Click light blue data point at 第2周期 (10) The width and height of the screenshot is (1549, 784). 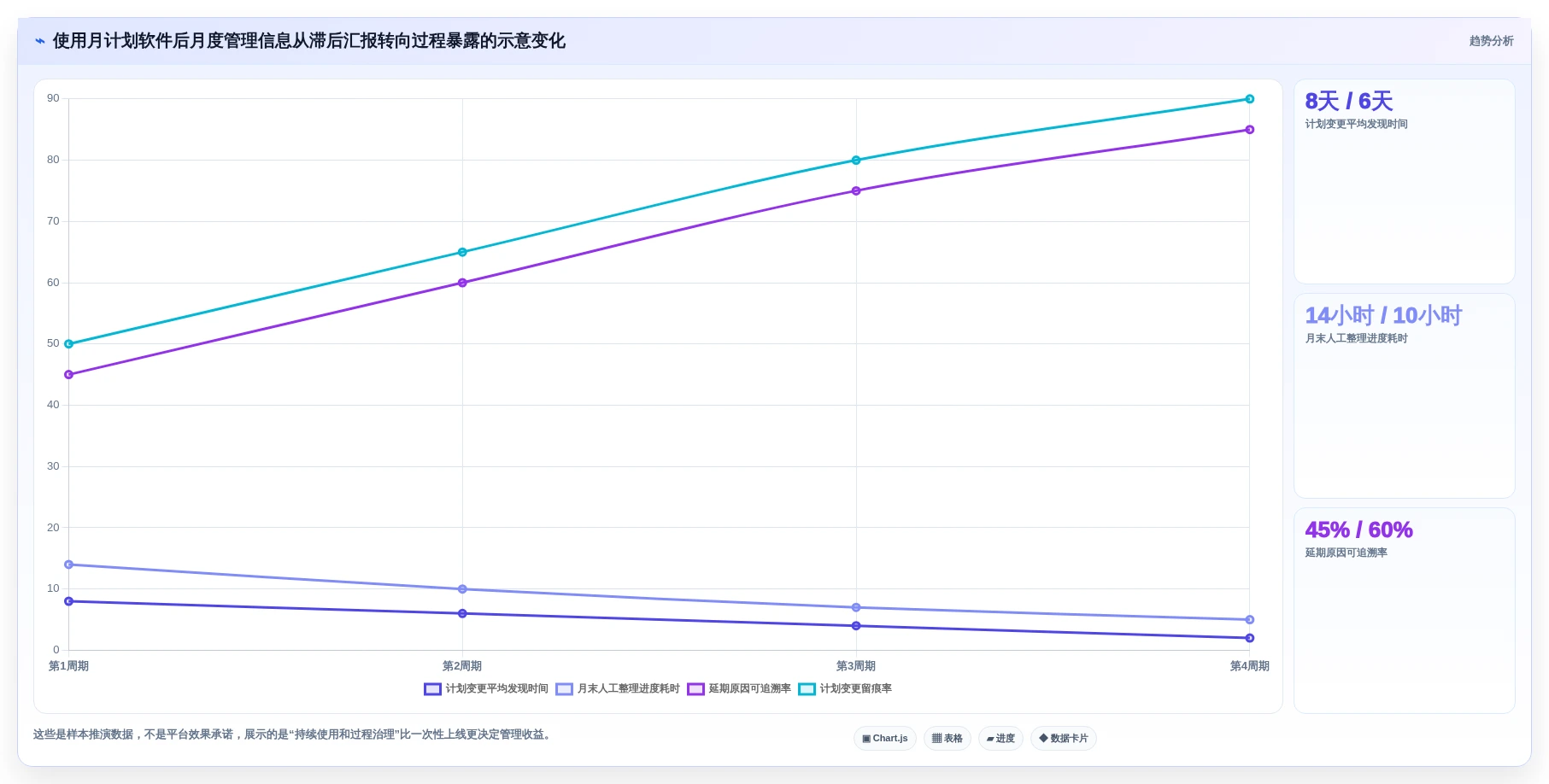click(x=462, y=589)
